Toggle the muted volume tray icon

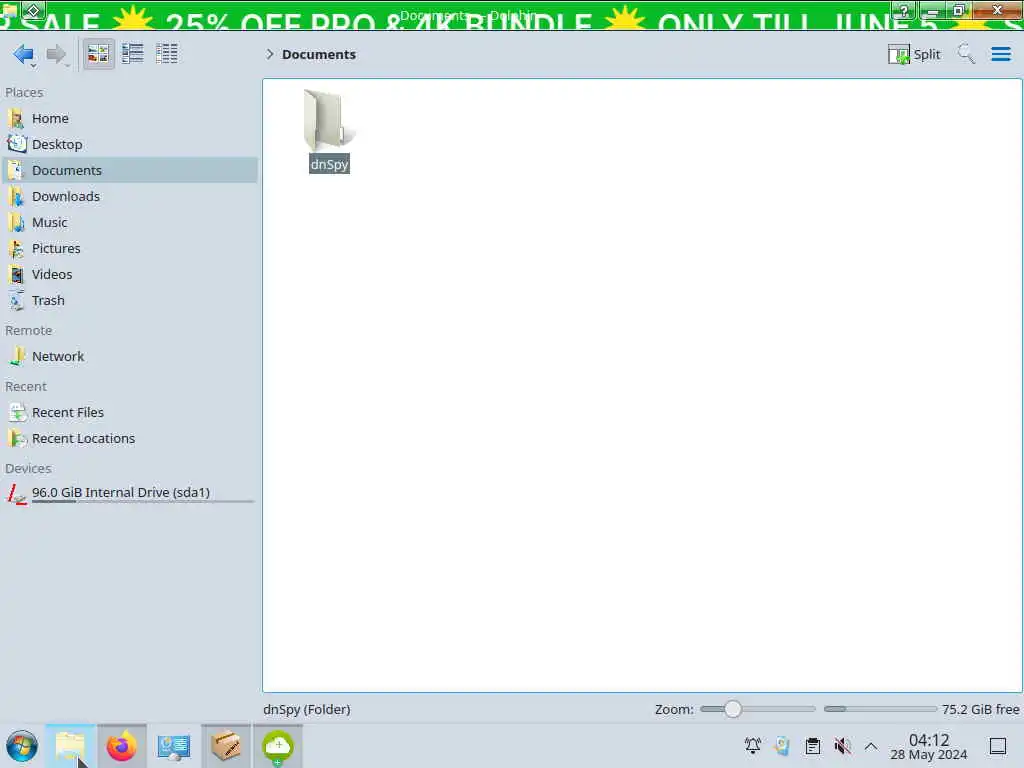[842, 745]
